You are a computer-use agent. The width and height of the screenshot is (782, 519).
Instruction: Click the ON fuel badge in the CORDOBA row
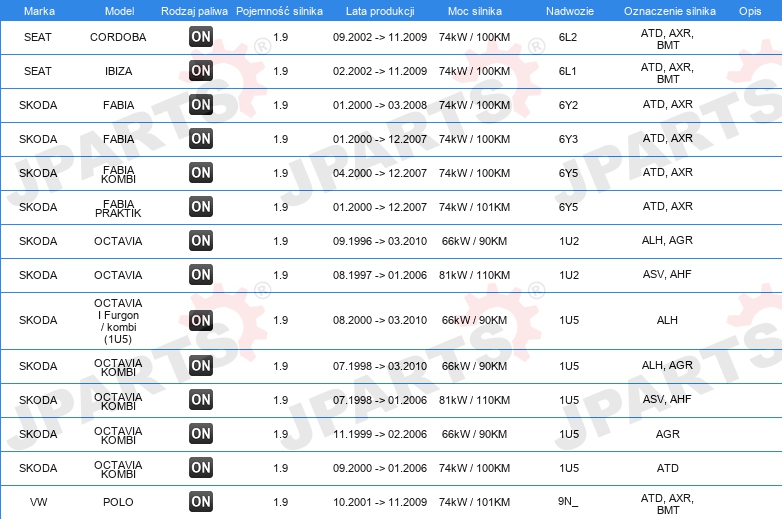pos(201,37)
